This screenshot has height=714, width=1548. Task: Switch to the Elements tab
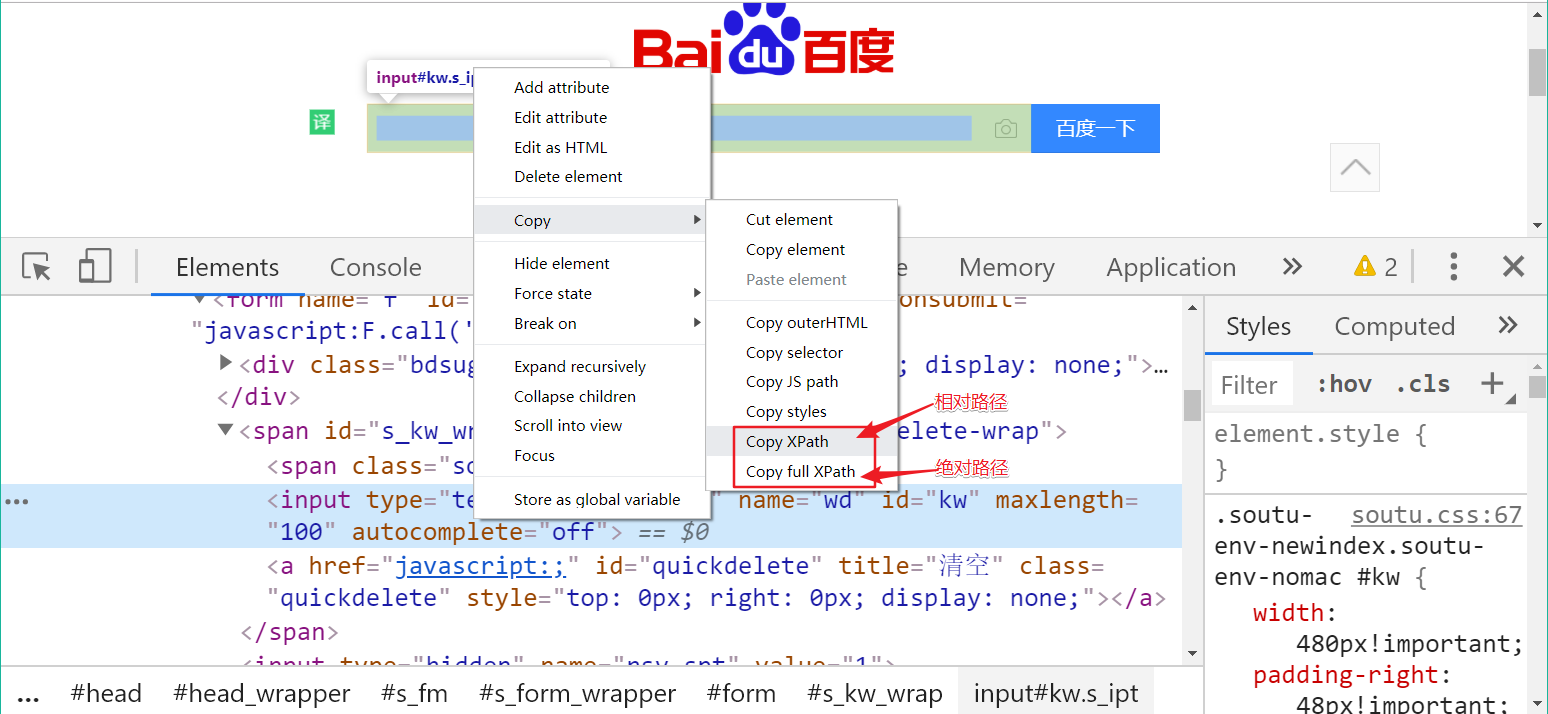(227, 267)
